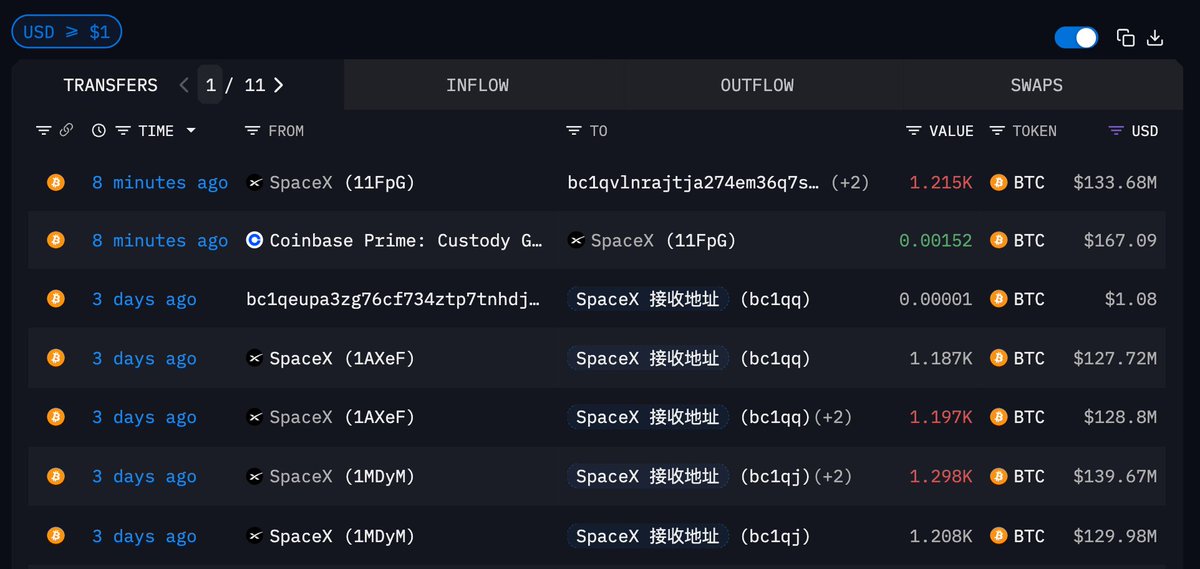Screen dimensions: 1200x569
Task: Toggle the blue switch at top right
Action: [1076, 38]
